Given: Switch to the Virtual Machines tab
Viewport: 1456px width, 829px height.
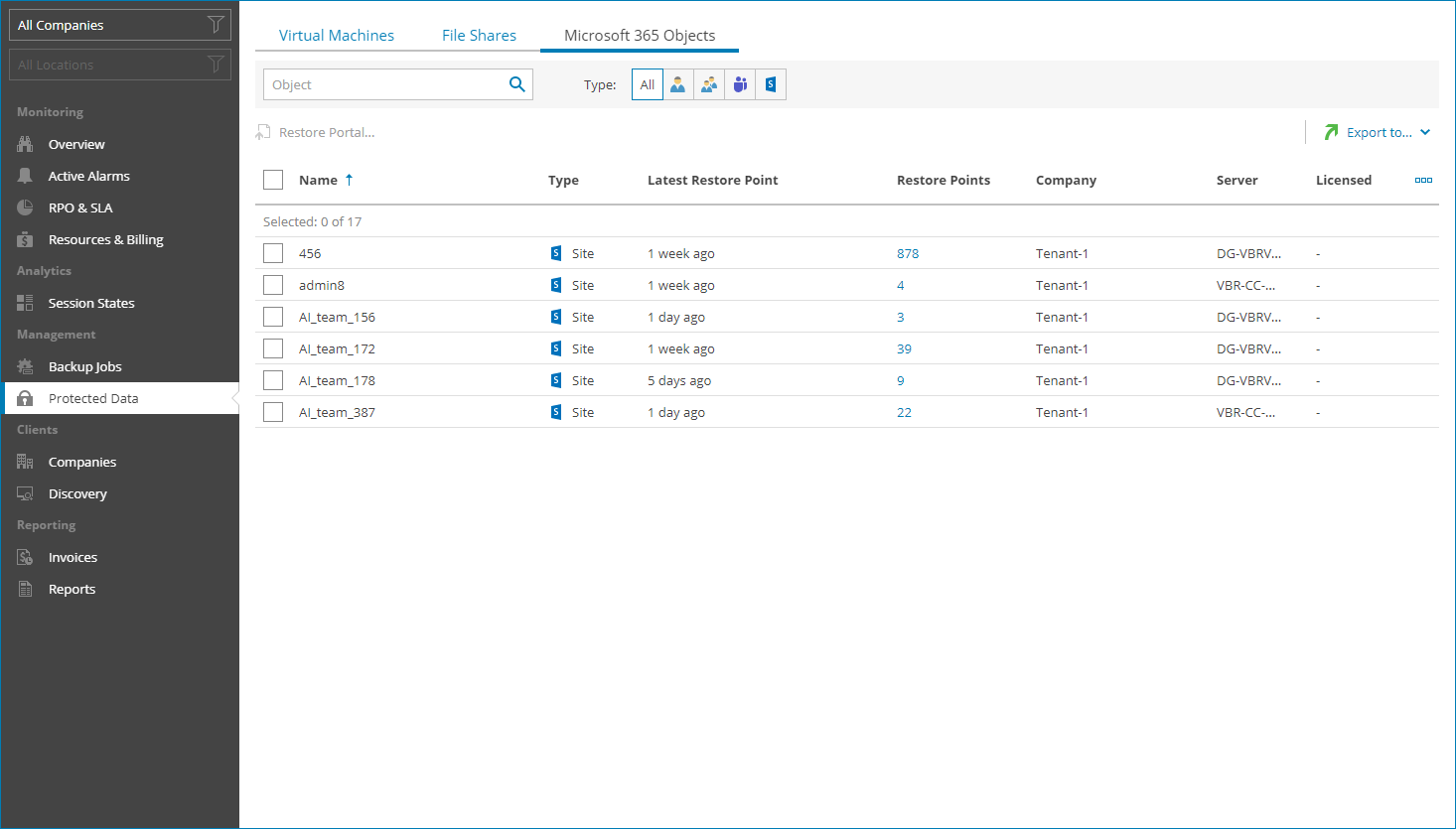Looking at the screenshot, I should click(x=336, y=35).
